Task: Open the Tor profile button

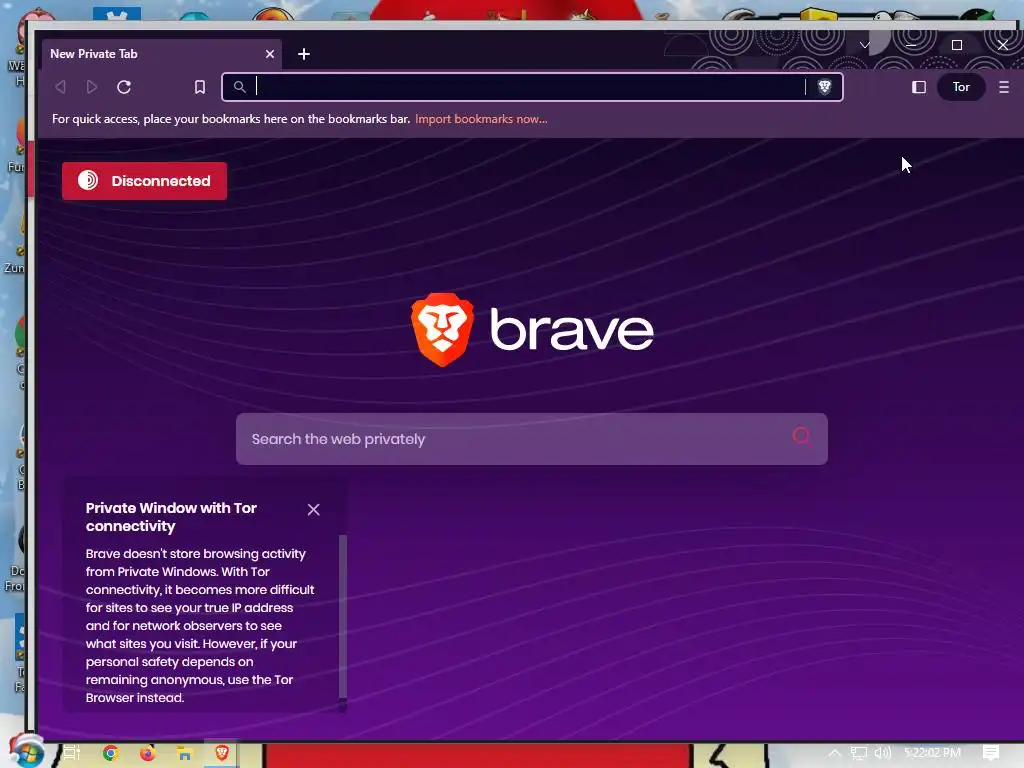Action: 961,87
